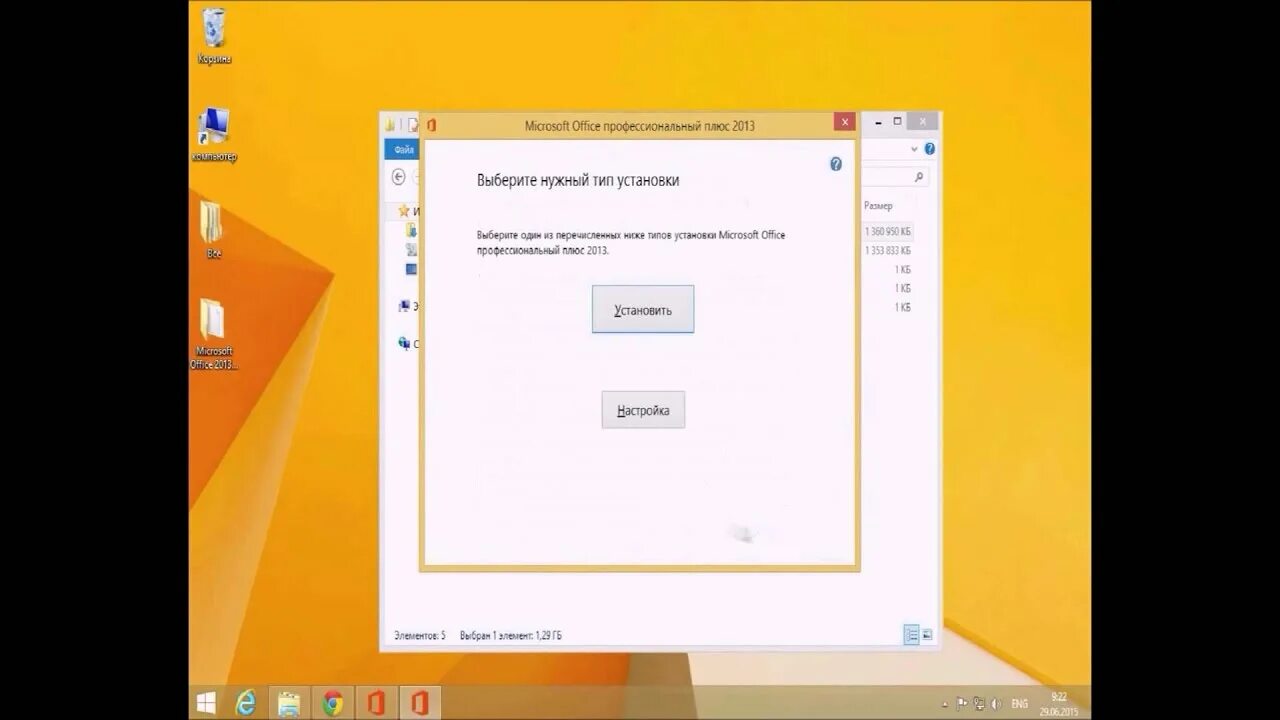
Task: Open Explorer help icon beside ribbon chevron
Action: point(929,149)
